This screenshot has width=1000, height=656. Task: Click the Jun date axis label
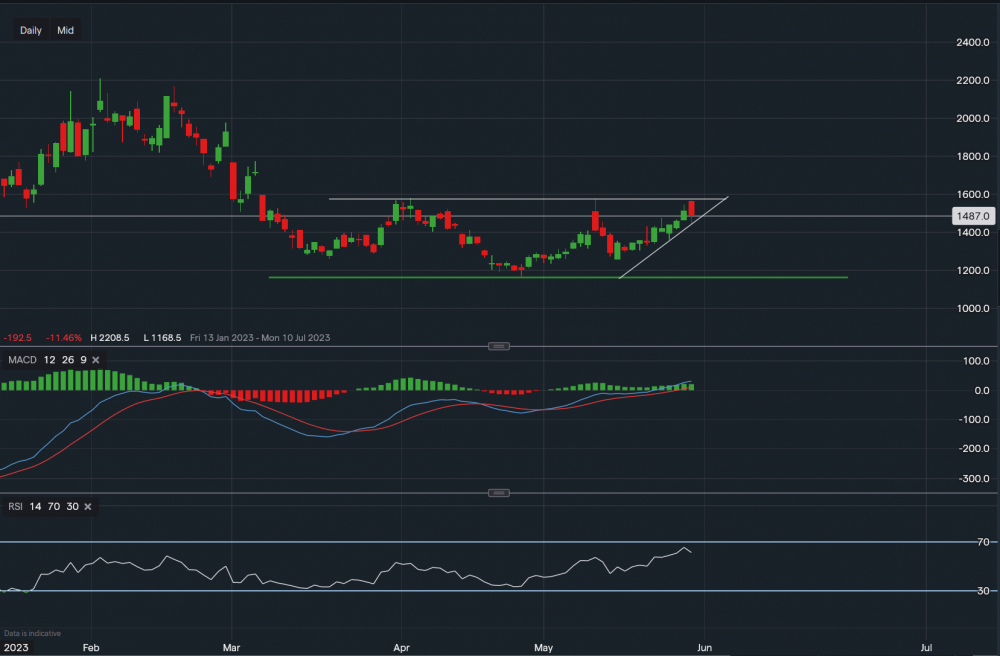(x=703, y=647)
